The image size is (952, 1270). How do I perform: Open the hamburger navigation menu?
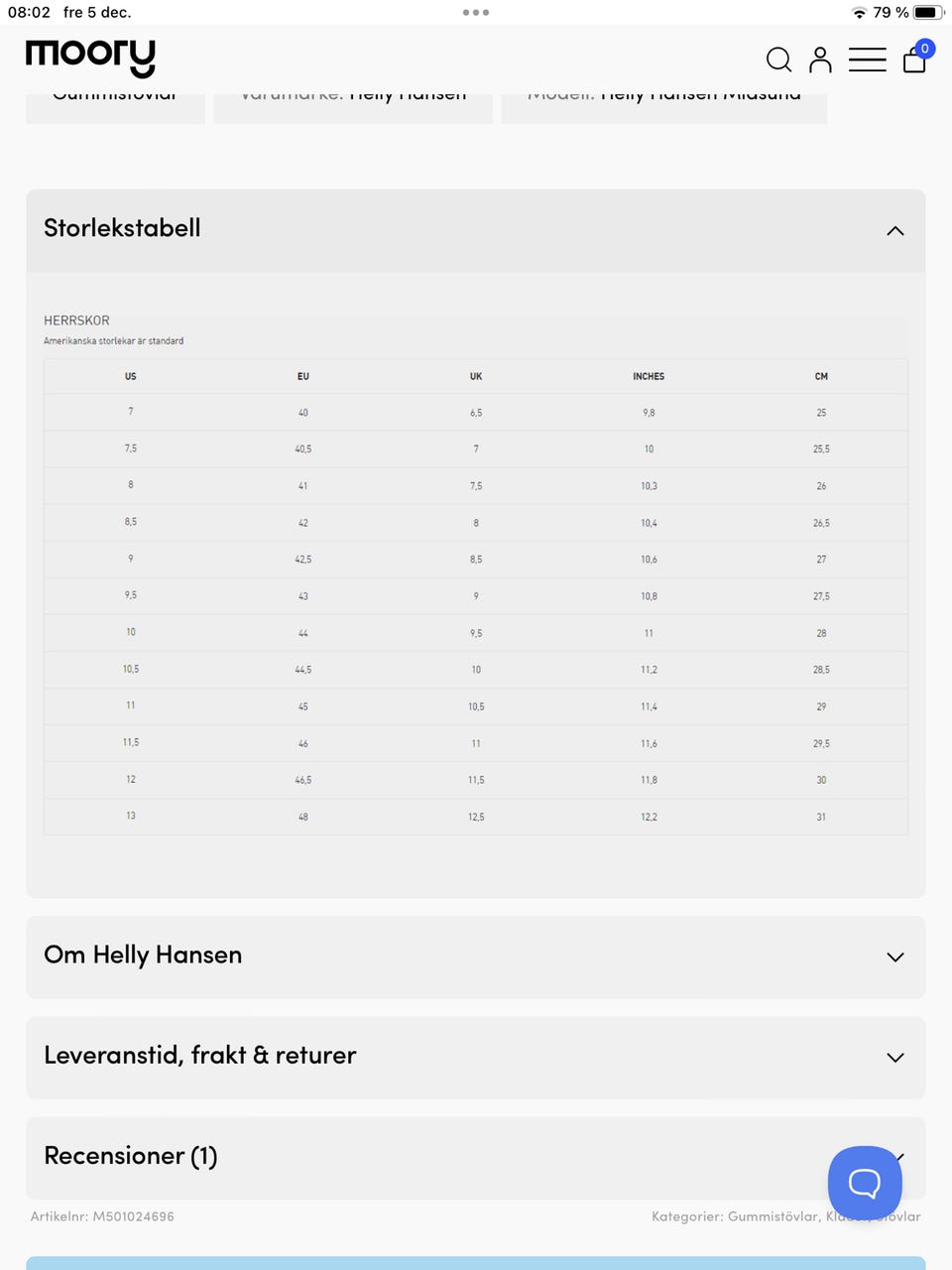(x=868, y=60)
